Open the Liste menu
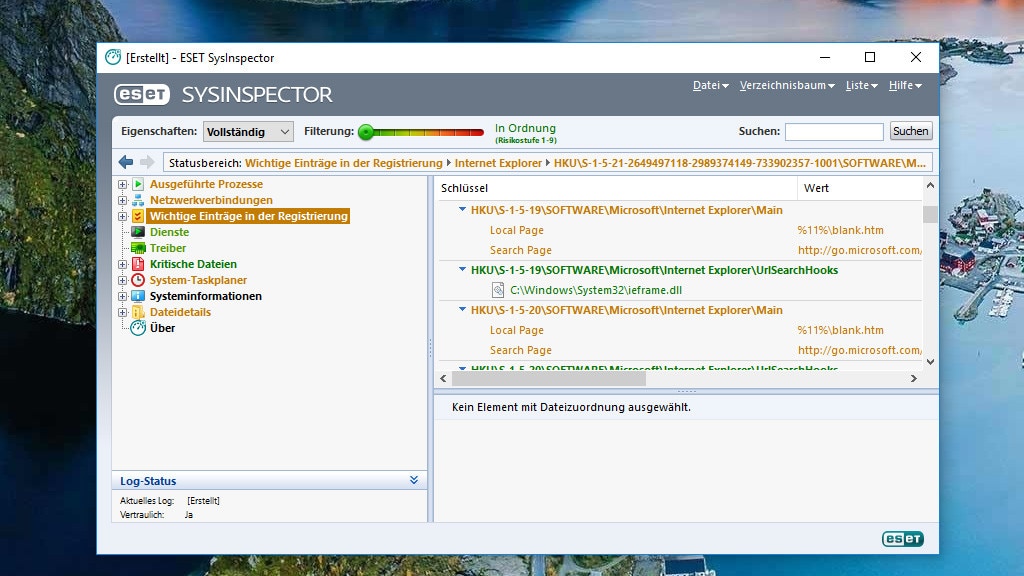The image size is (1024, 576). point(861,86)
